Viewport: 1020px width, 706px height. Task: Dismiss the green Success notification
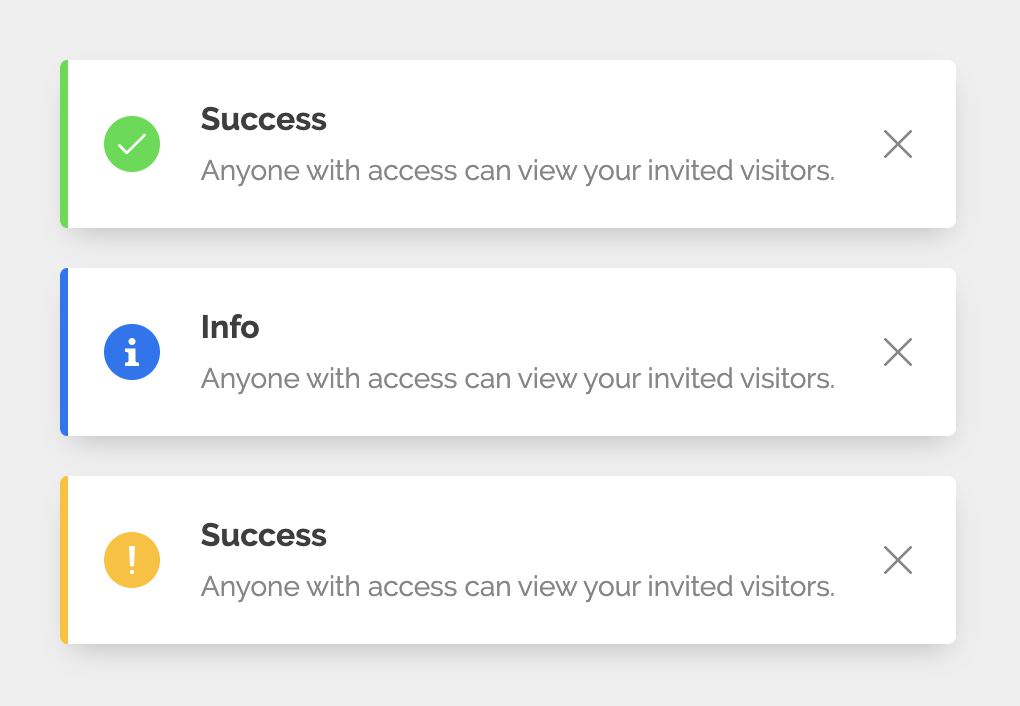coord(898,144)
